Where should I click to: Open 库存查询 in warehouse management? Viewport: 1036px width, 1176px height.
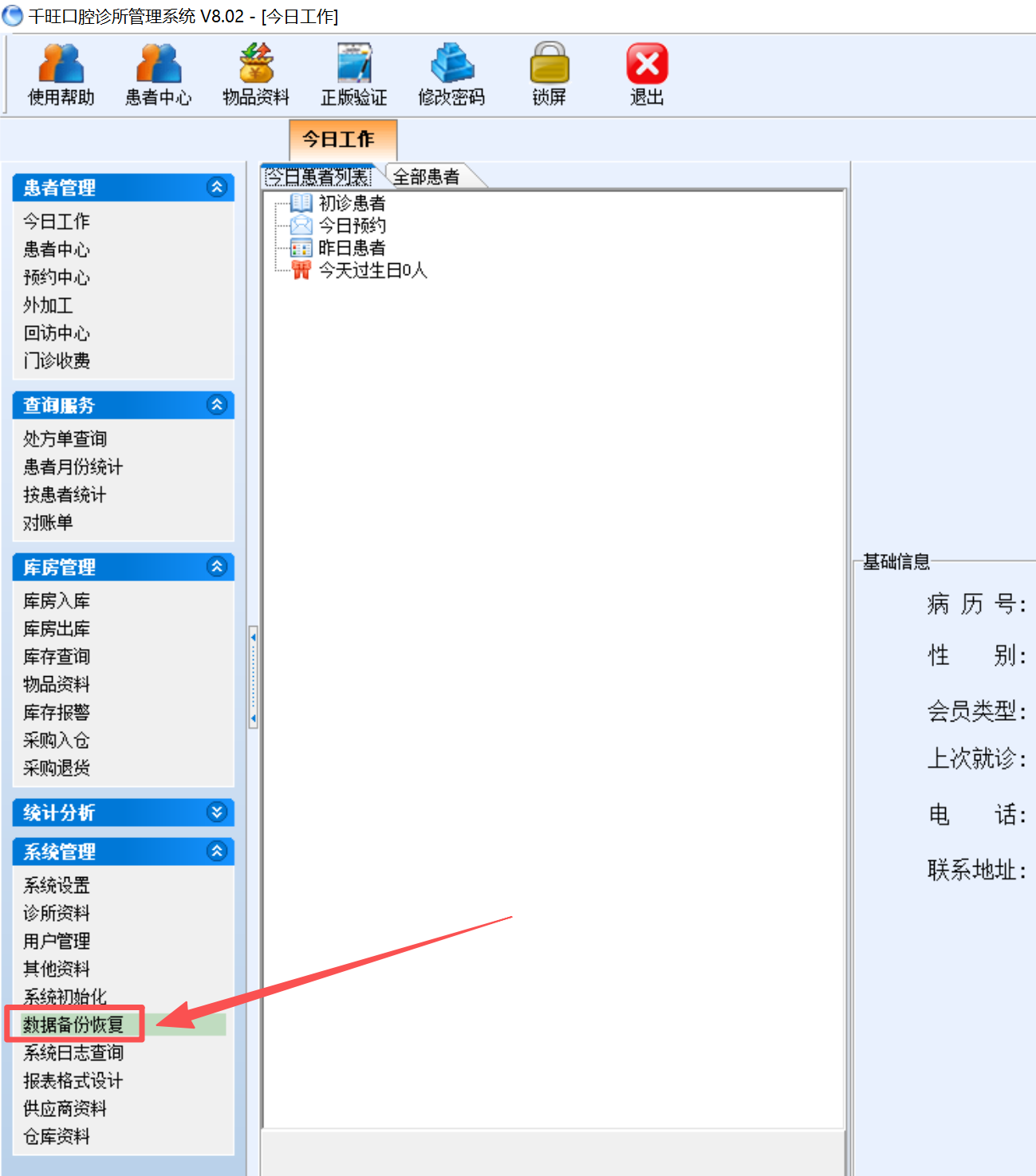tap(57, 657)
